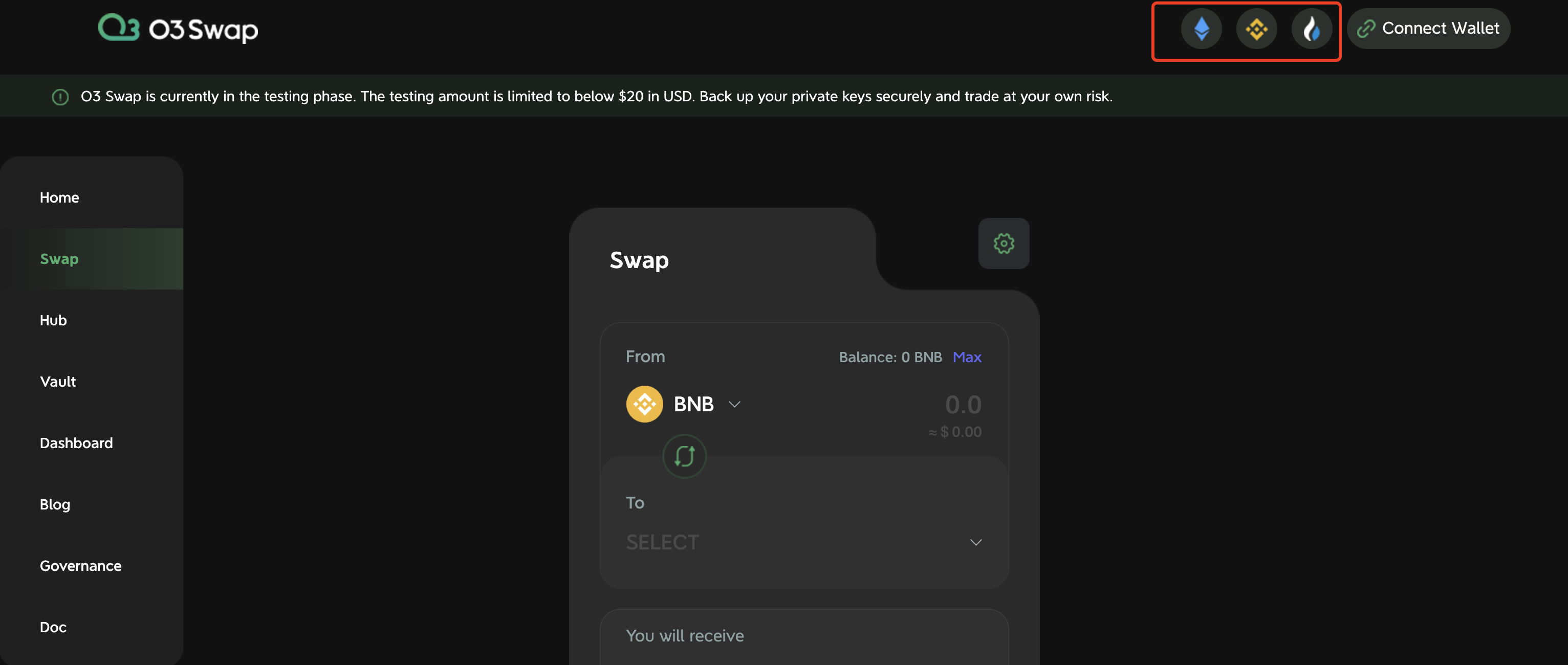The image size is (1568, 665).
Task: Switch the Ethereum network selector on
Action: point(1201,28)
